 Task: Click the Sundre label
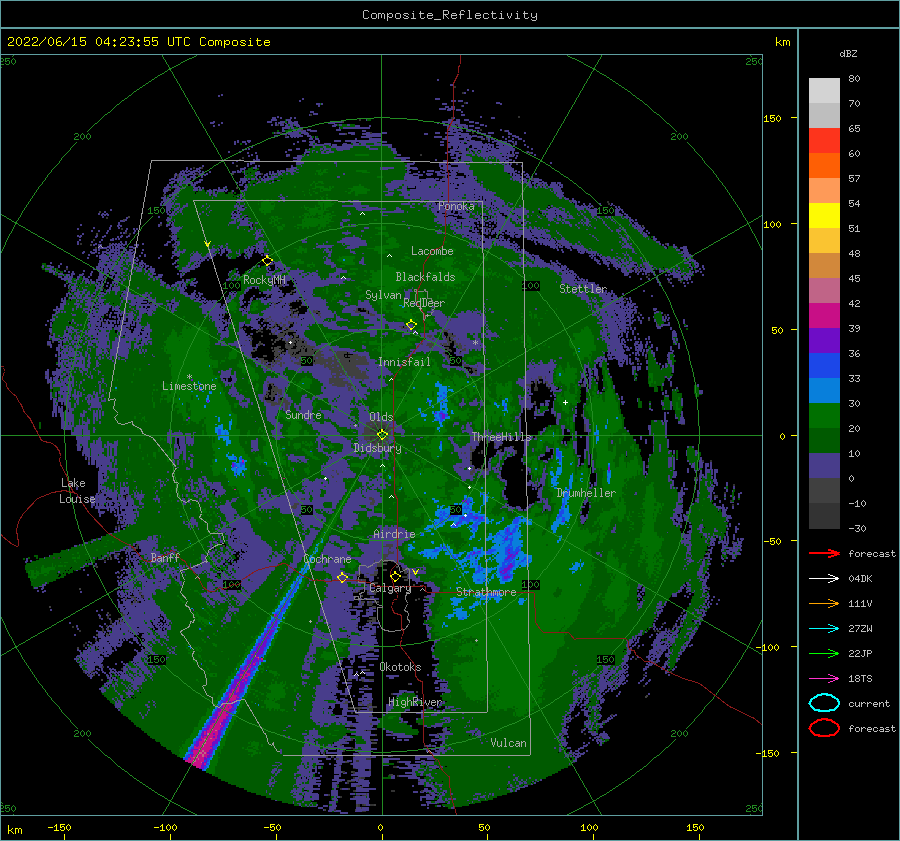[x=303, y=414]
